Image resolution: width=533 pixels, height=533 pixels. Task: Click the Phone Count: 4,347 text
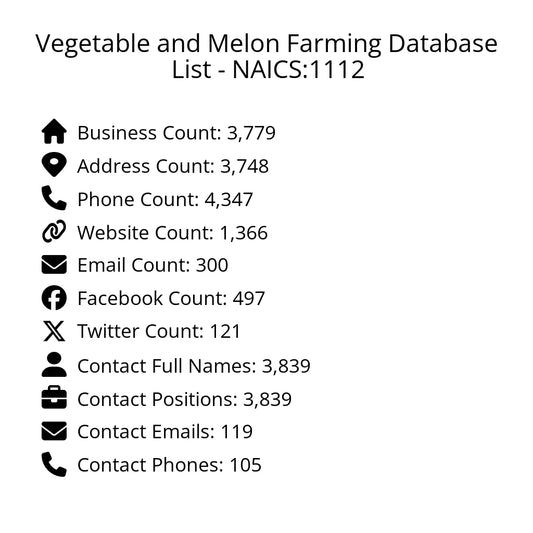[x=165, y=199]
